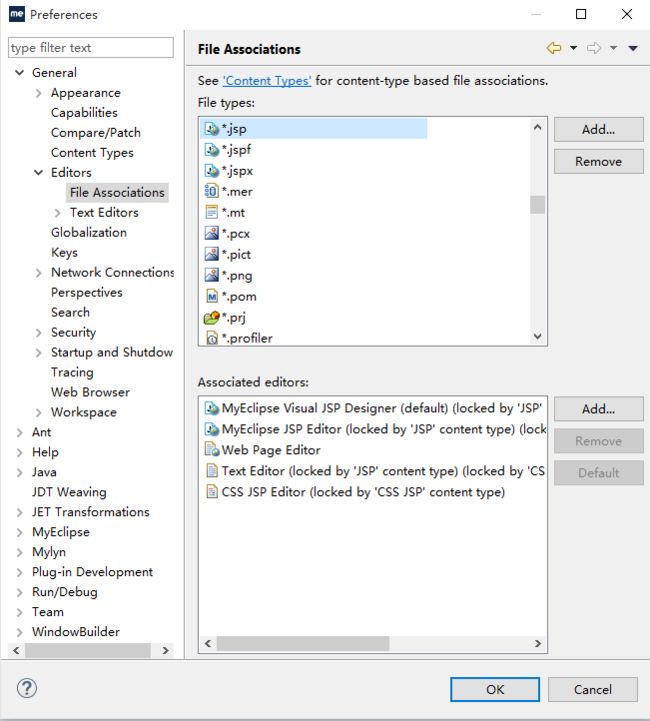Expand the Java preferences node
650x721 pixels.
tap(19, 472)
